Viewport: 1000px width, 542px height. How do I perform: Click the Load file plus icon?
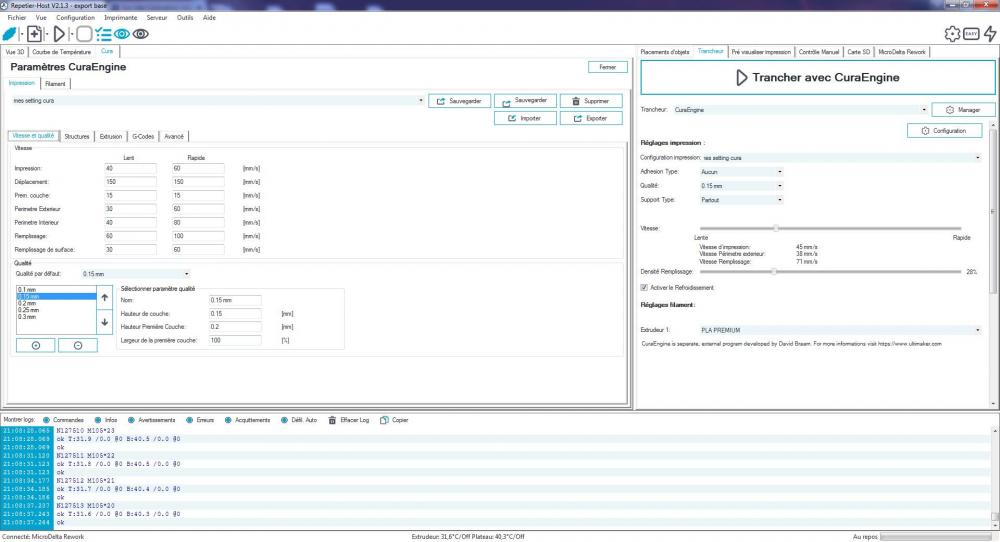tap(34, 34)
